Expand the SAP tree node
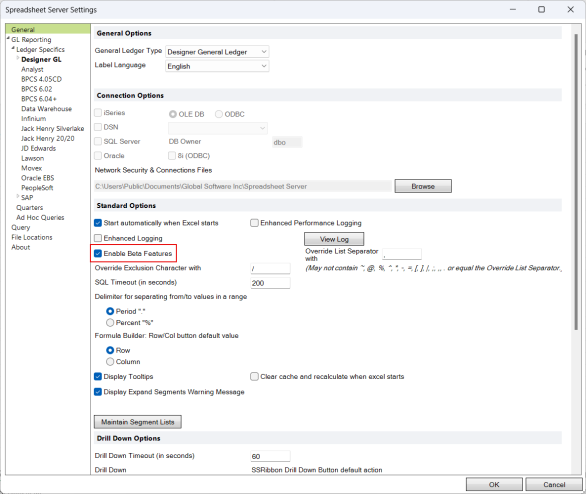The image size is (586, 494). point(18,197)
